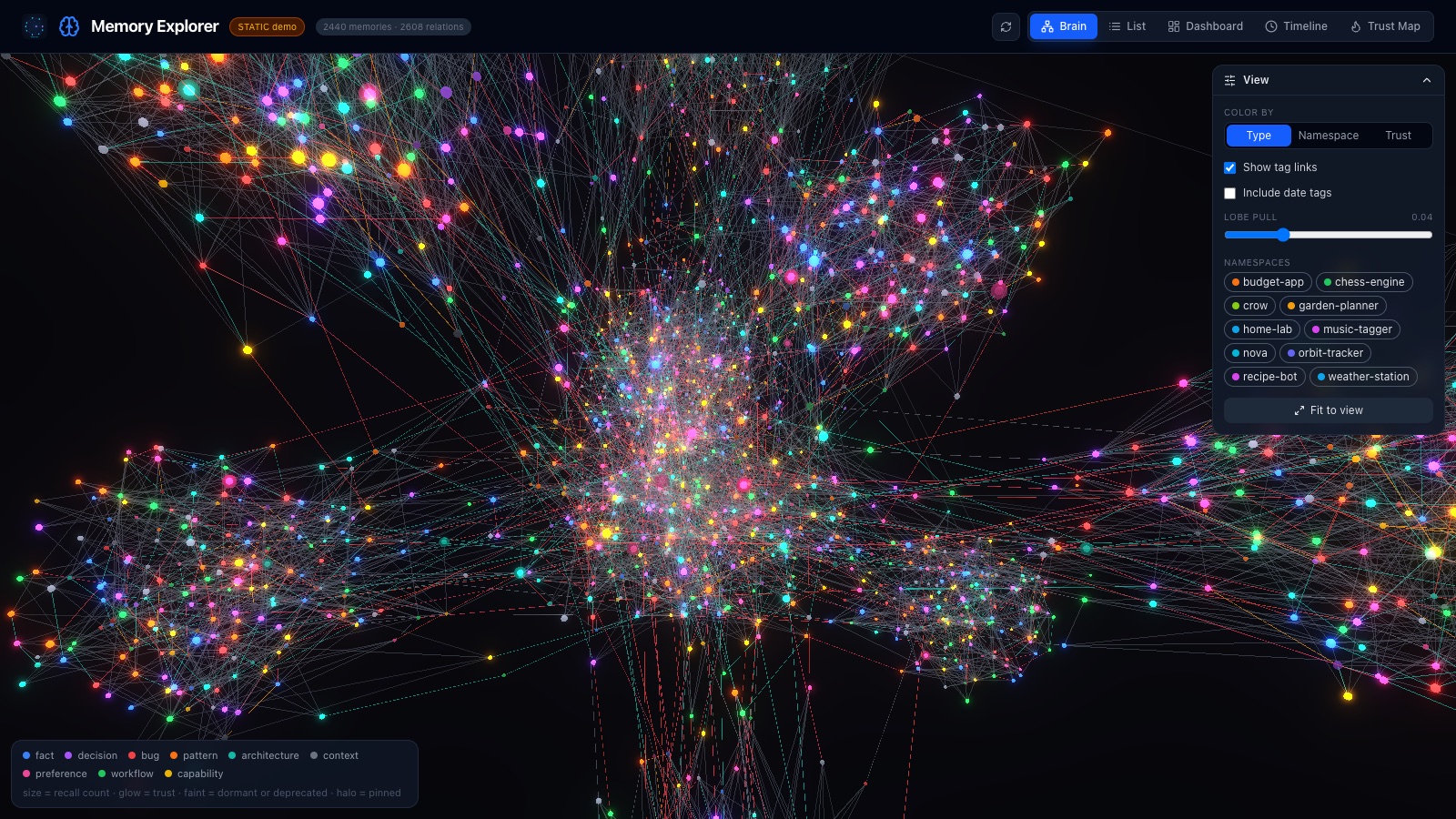1456x819 pixels.
Task: Select the chess-engine namespace chip
Action: (1364, 282)
